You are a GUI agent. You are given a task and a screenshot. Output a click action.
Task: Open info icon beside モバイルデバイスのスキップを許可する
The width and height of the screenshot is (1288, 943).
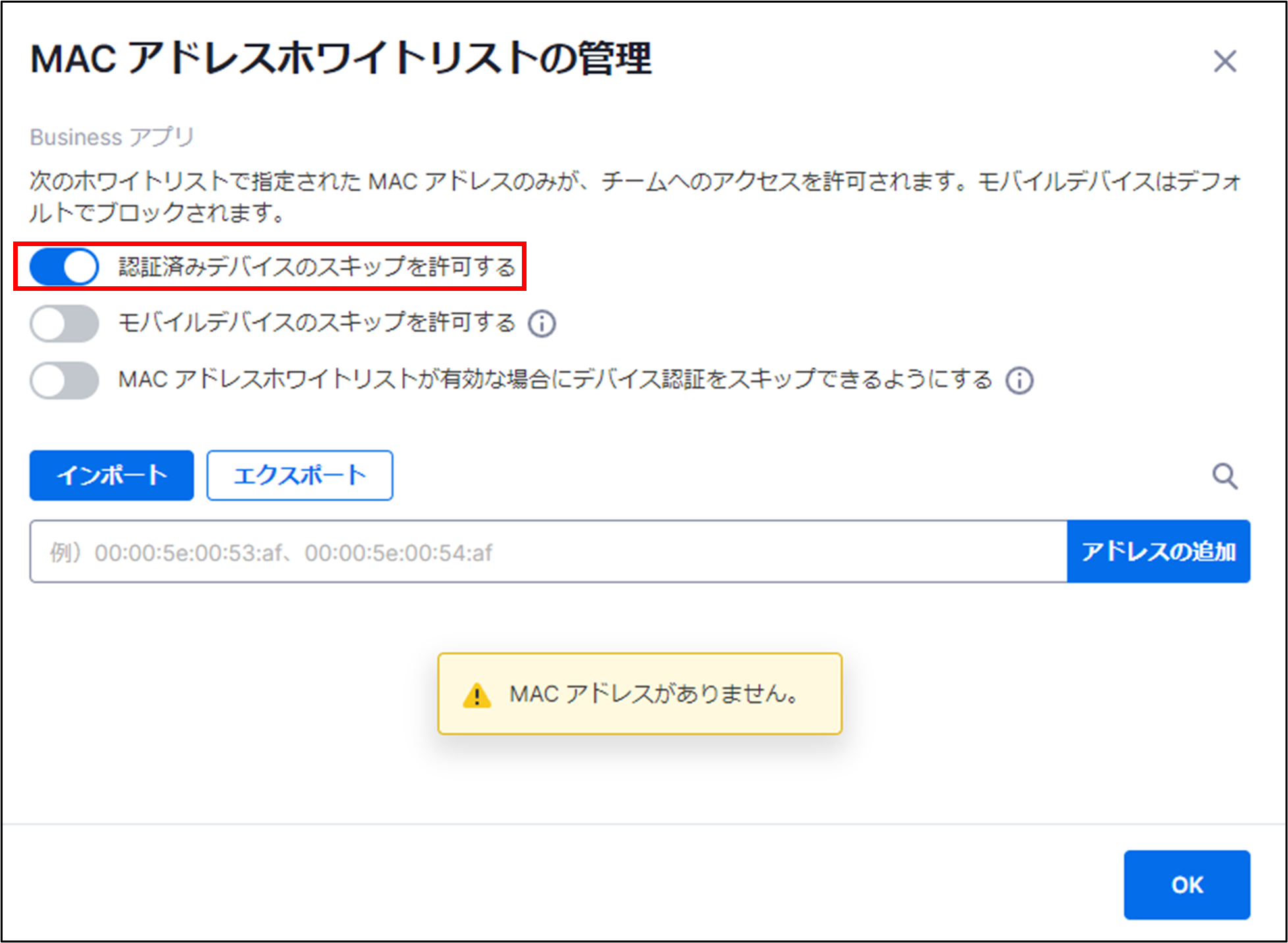pos(542,324)
